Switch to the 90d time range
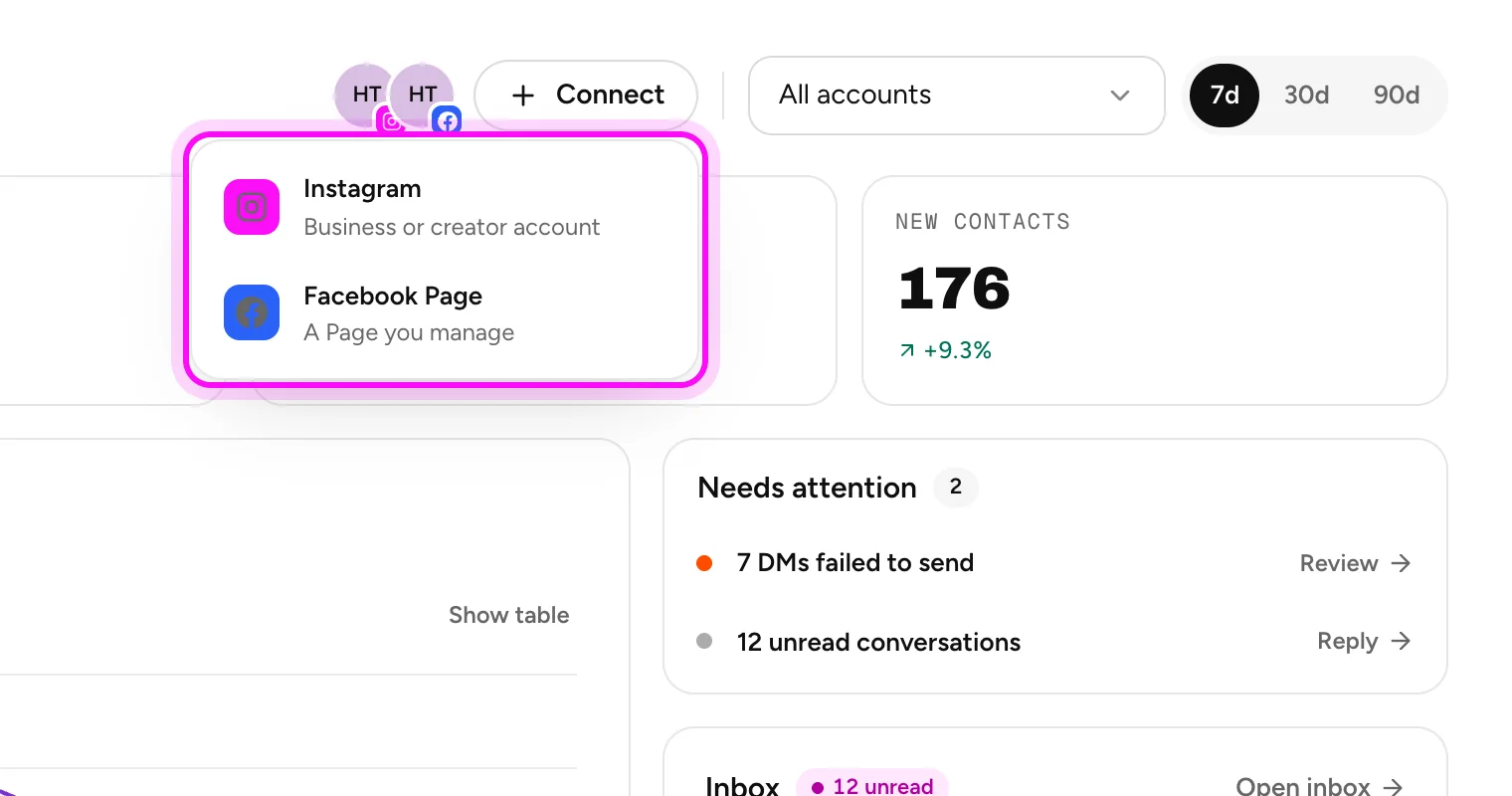 pyautogui.click(x=1397, y=96)
